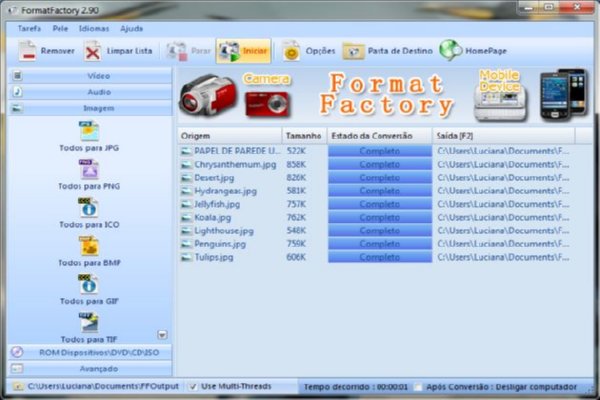Click output path of Koala.jpg row
Viewport: 600px width, 400px height.
click(x=503, y=218)
